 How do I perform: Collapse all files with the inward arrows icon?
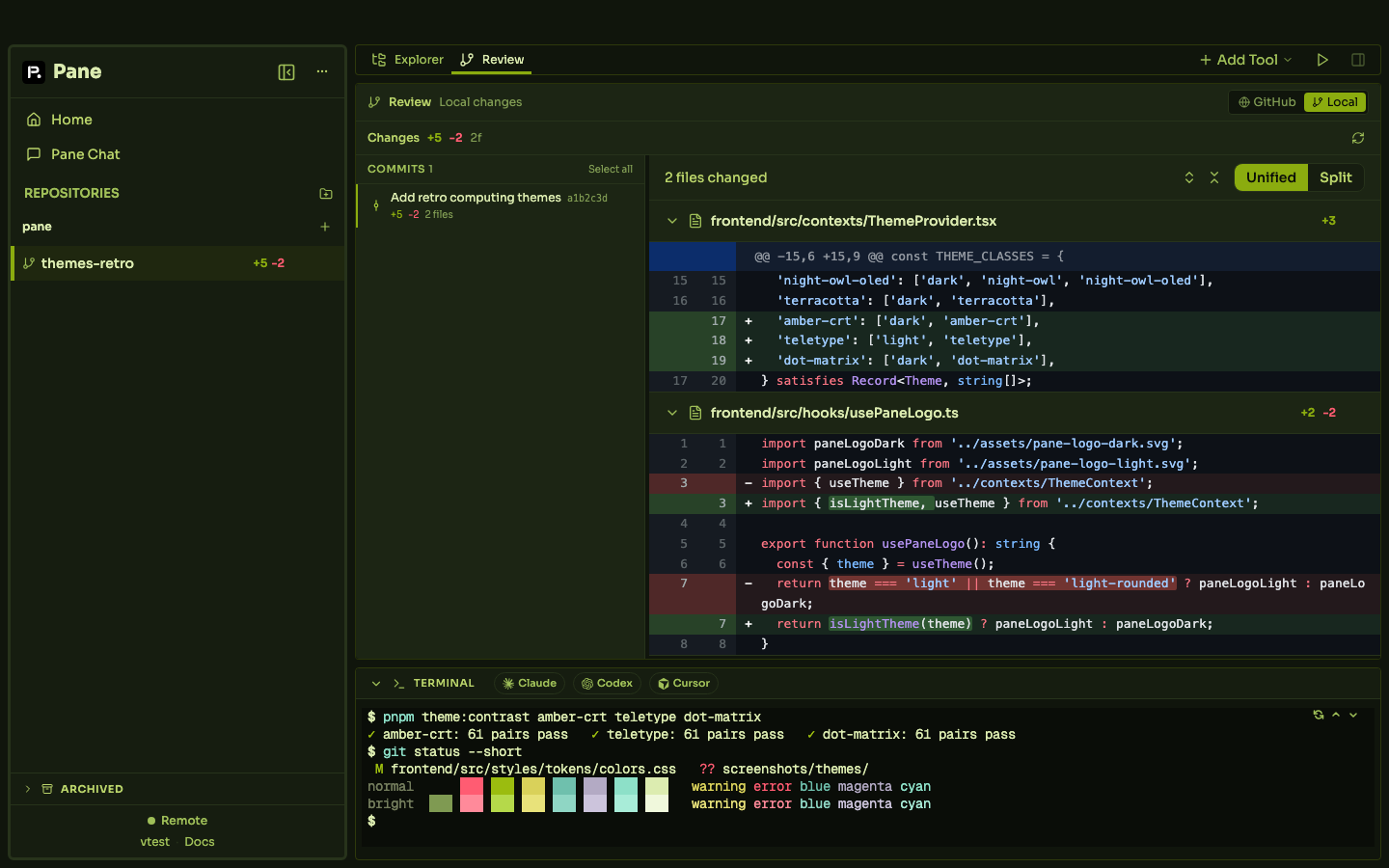click(1214, 177)
